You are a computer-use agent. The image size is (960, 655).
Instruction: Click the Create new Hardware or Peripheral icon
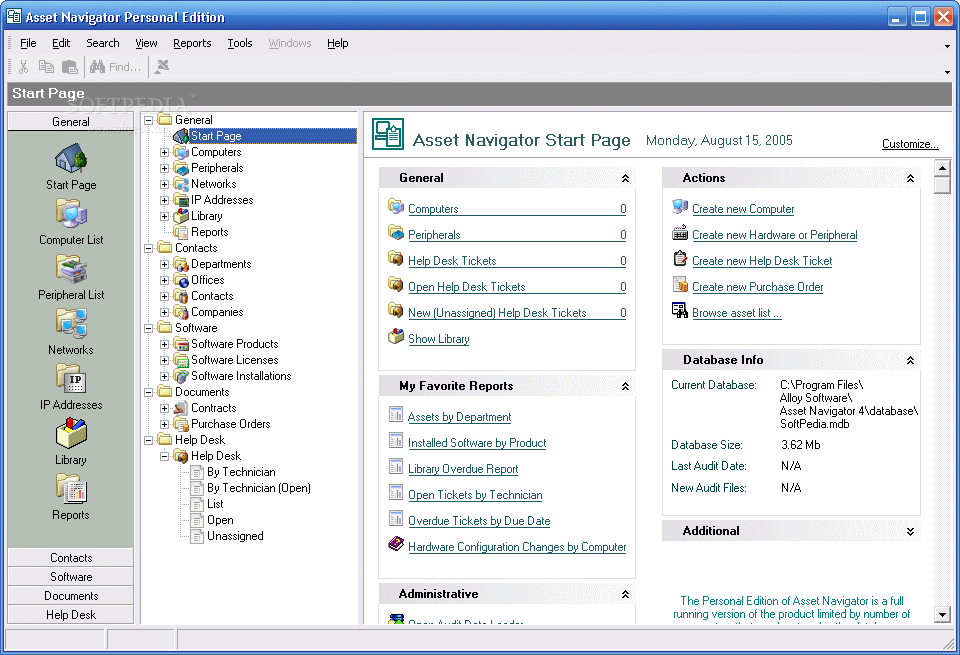tap(680, 233)
